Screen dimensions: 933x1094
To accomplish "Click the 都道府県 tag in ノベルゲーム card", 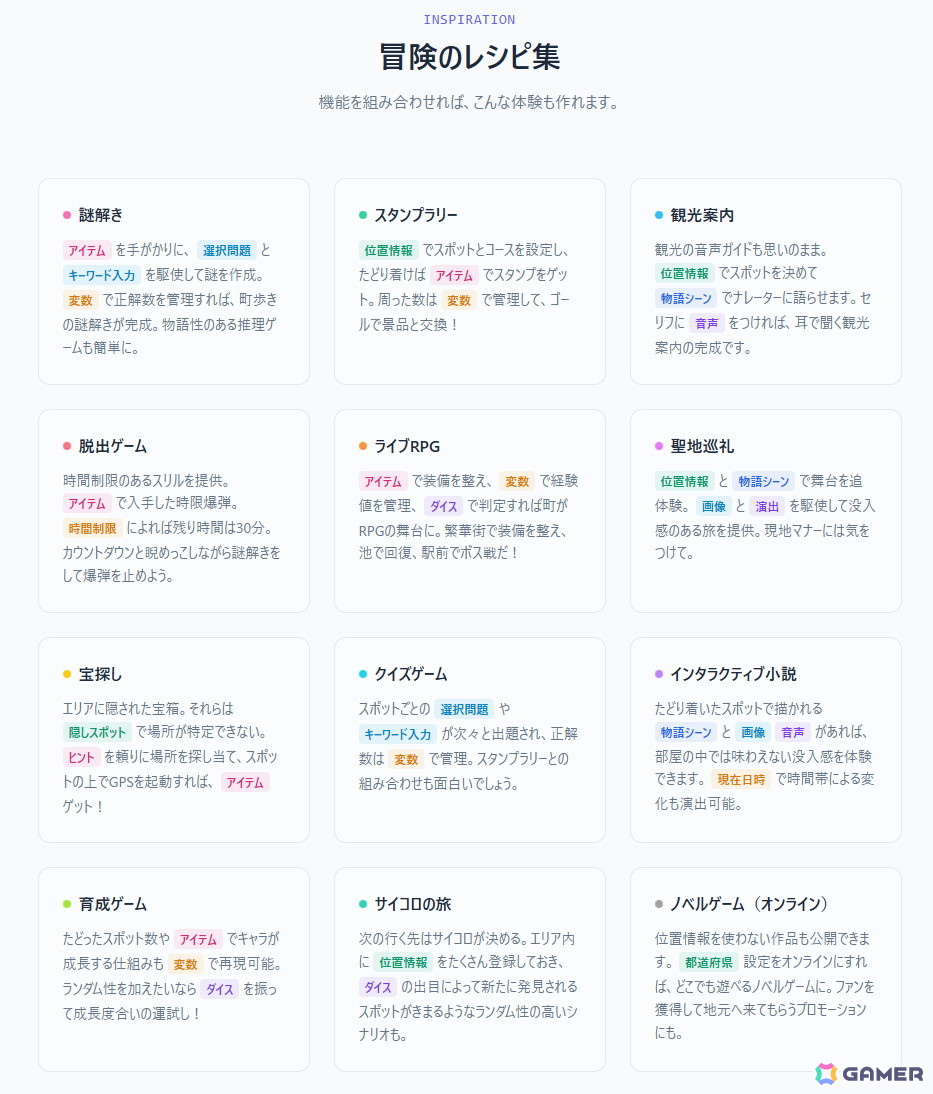I will (x=708, y=962).
